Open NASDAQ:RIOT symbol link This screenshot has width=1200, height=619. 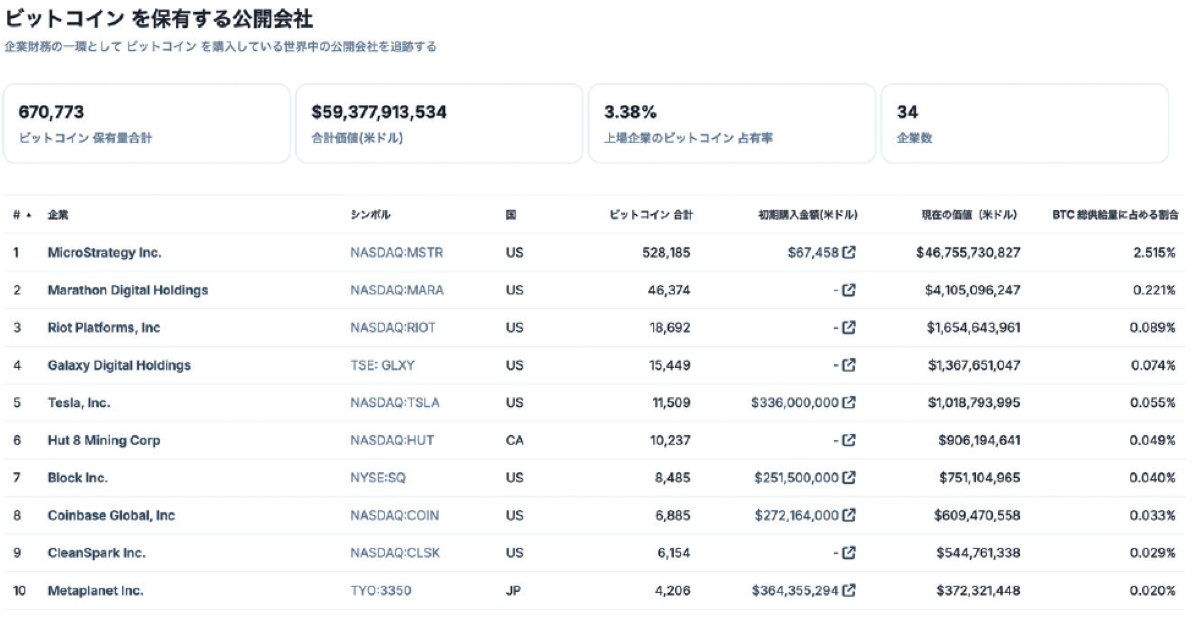393,328
